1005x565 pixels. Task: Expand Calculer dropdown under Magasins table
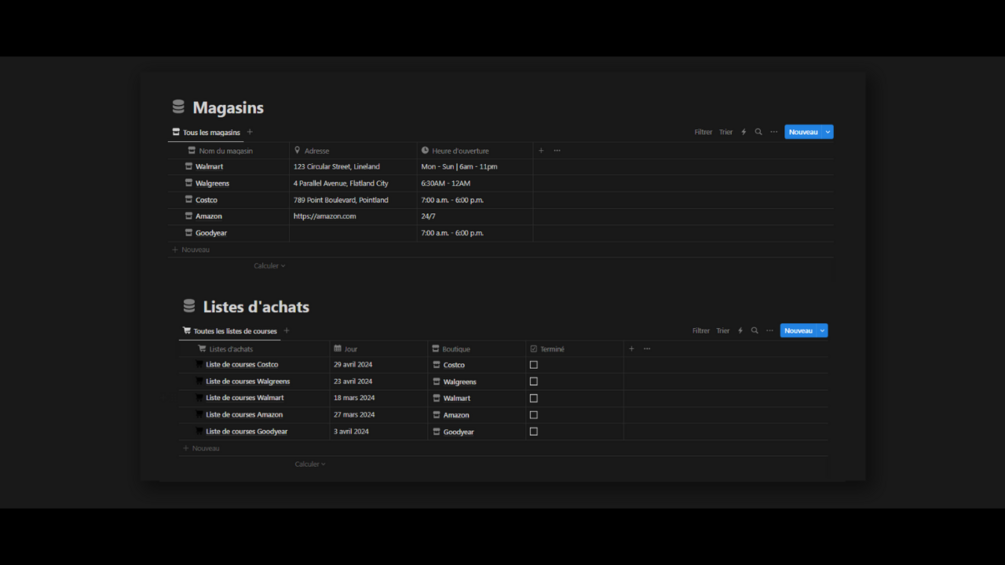(x=269, y=266)
